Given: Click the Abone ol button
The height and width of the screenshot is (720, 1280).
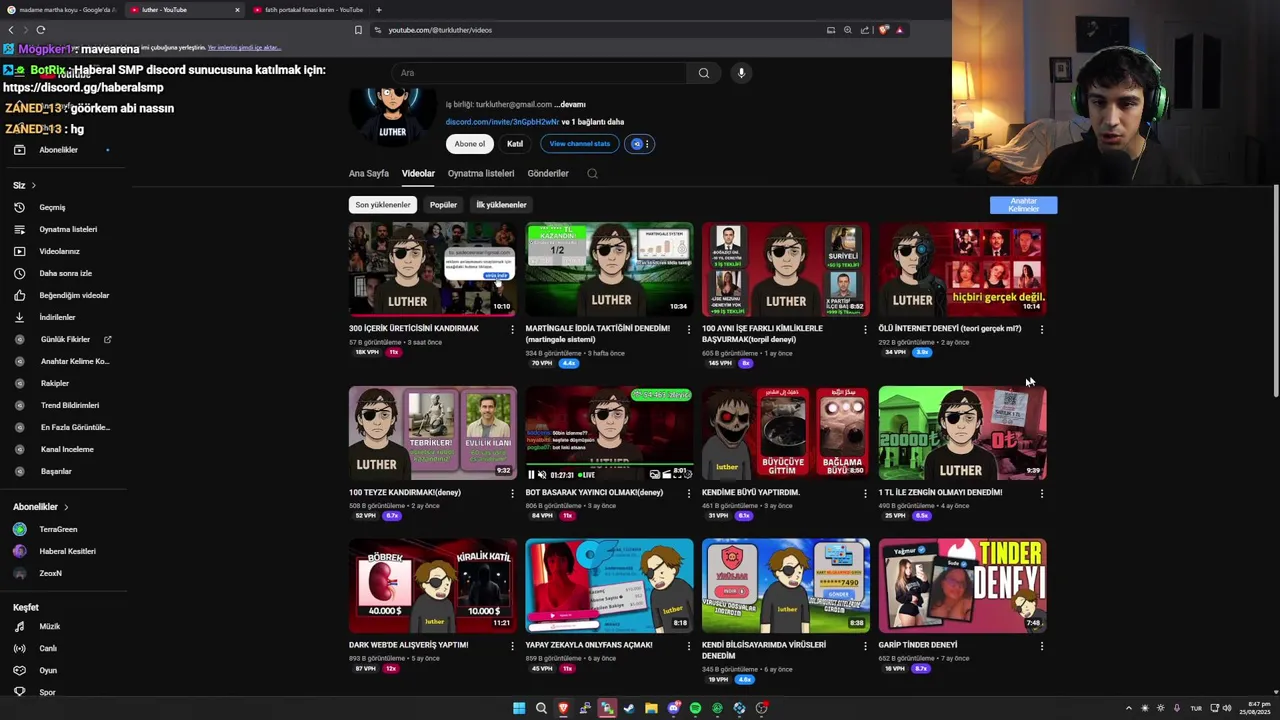Looking at the screenshot, I should click(x=470, y=144).
